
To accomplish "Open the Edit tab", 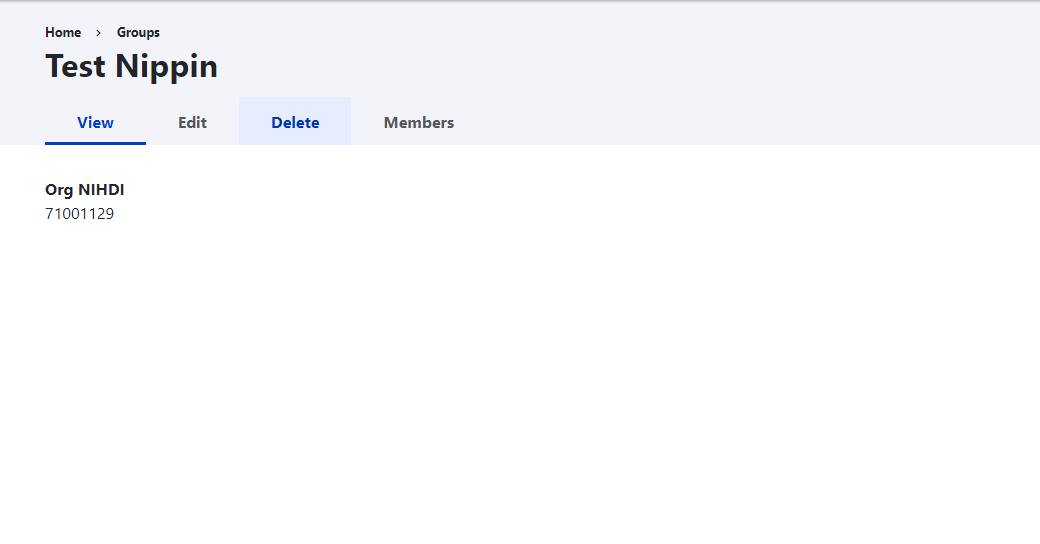I will pos(192,122).
